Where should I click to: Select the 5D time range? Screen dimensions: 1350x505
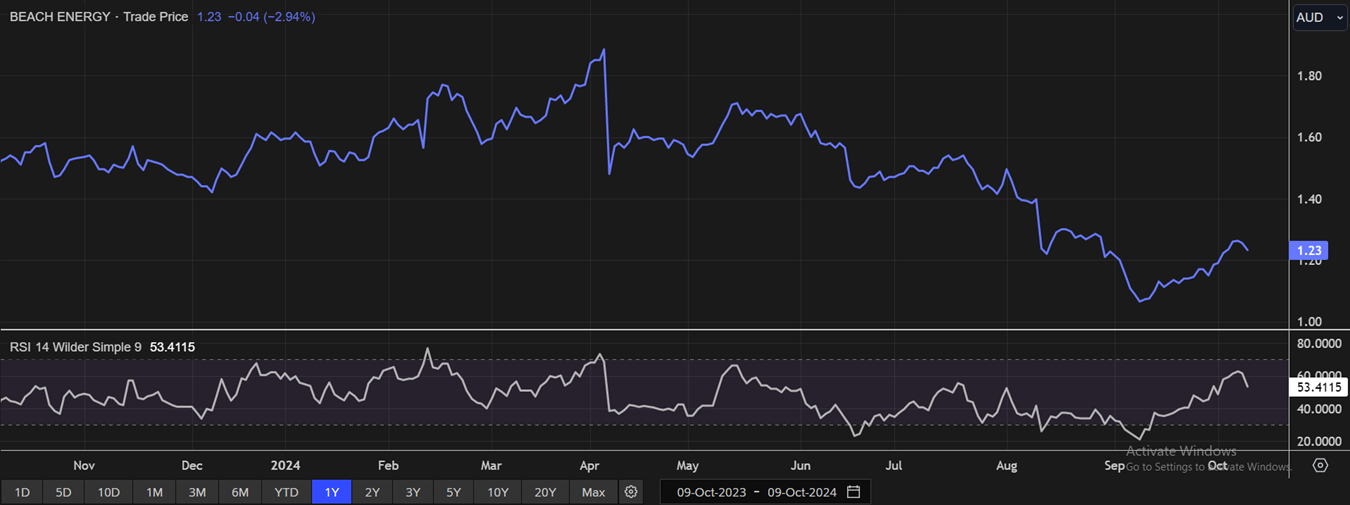[x=64, y=492]
